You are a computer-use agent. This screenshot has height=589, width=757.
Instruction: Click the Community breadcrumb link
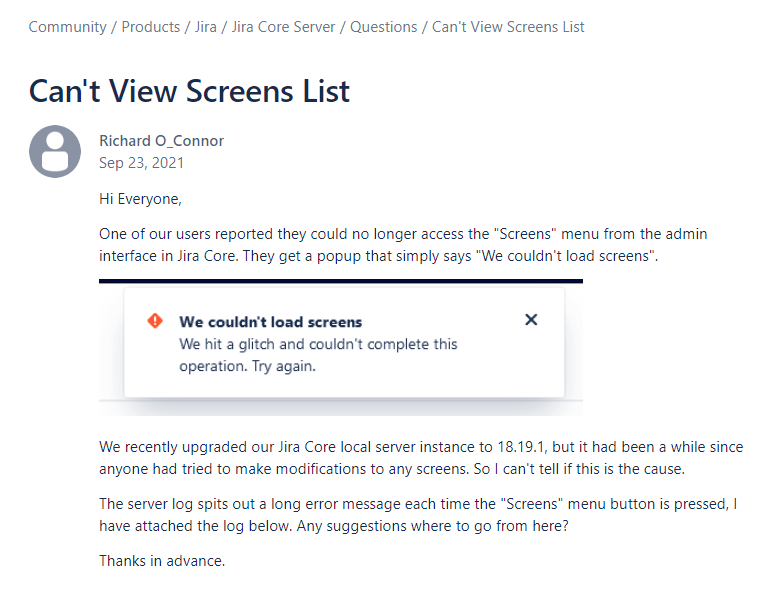(68, 26)
